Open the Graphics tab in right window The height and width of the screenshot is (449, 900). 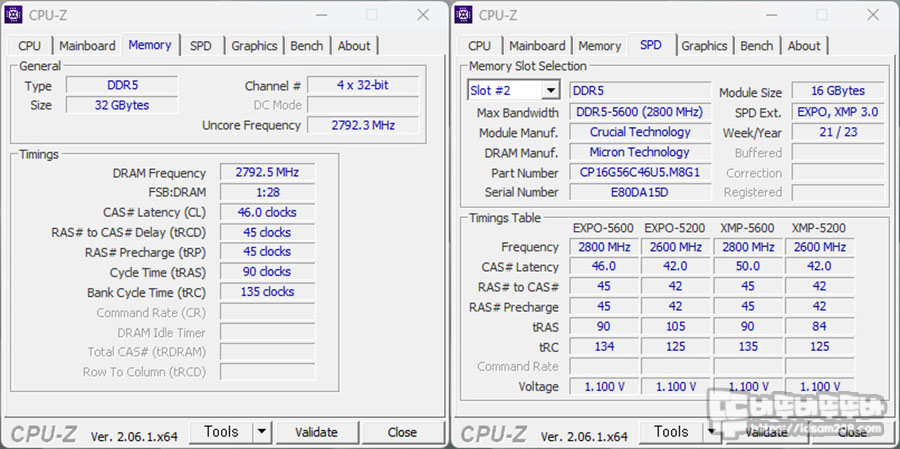pos(704,46)
